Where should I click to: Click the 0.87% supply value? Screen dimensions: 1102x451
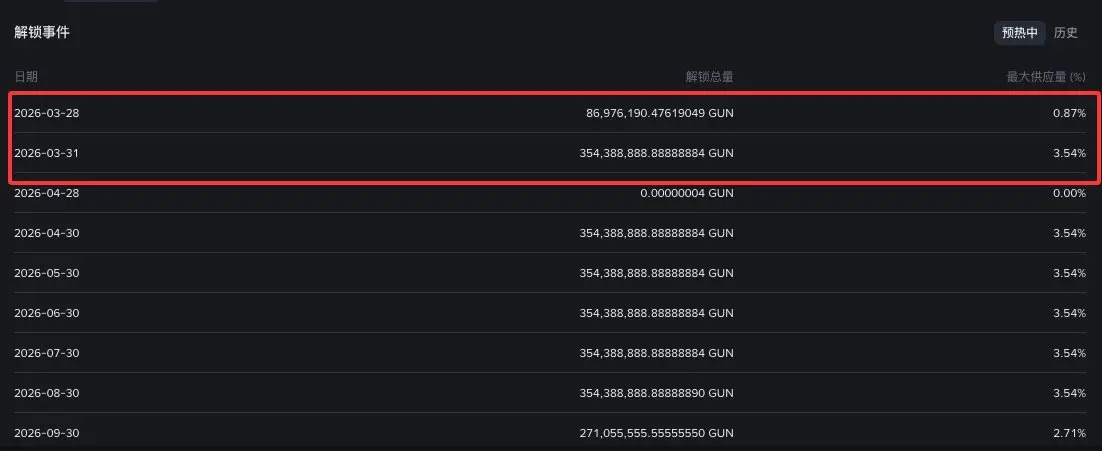coord(1070,113)
